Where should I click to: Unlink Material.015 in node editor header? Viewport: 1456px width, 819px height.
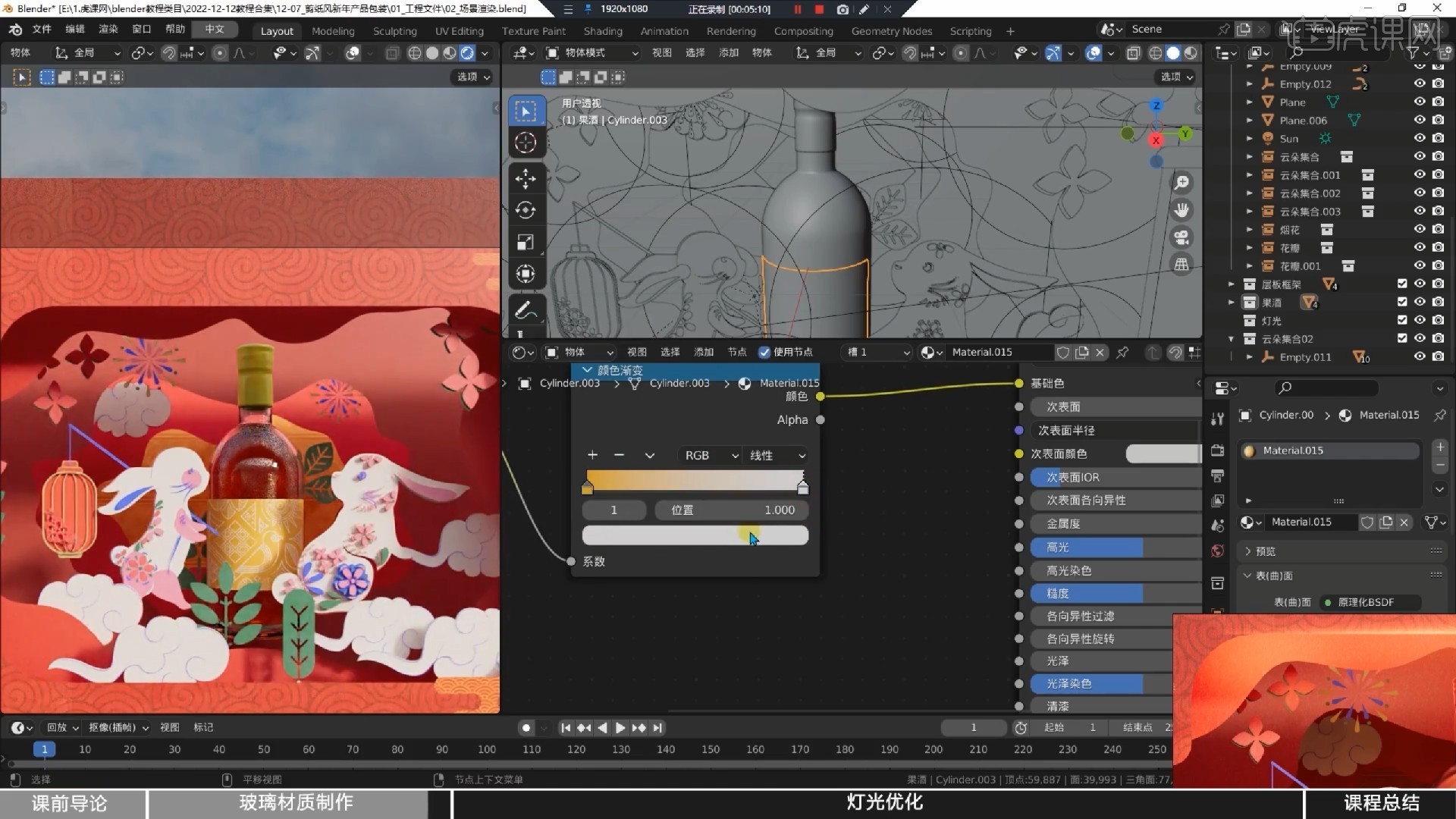1100,352
